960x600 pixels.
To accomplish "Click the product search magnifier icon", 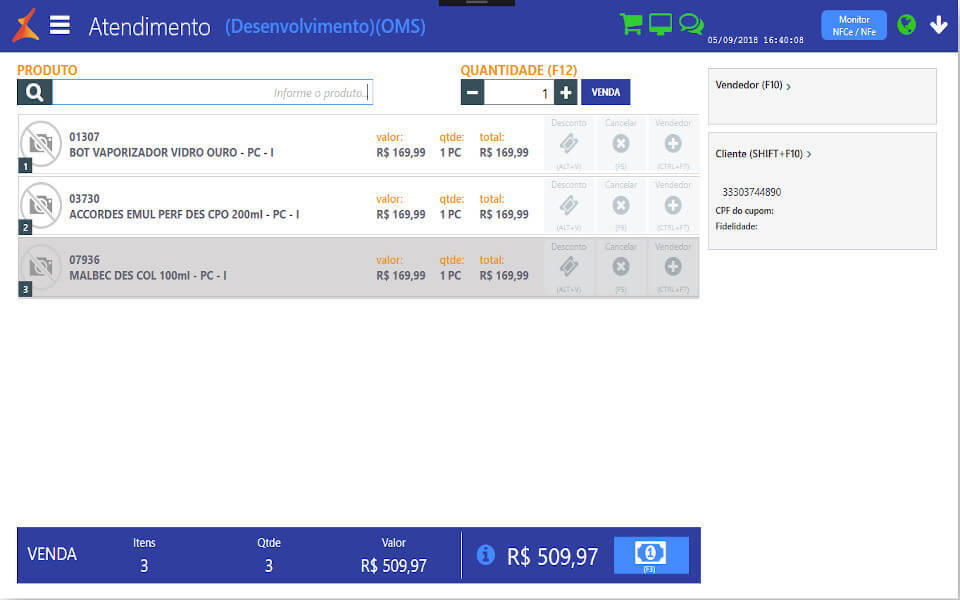I will pyautogui.click(x=34, y=92).
